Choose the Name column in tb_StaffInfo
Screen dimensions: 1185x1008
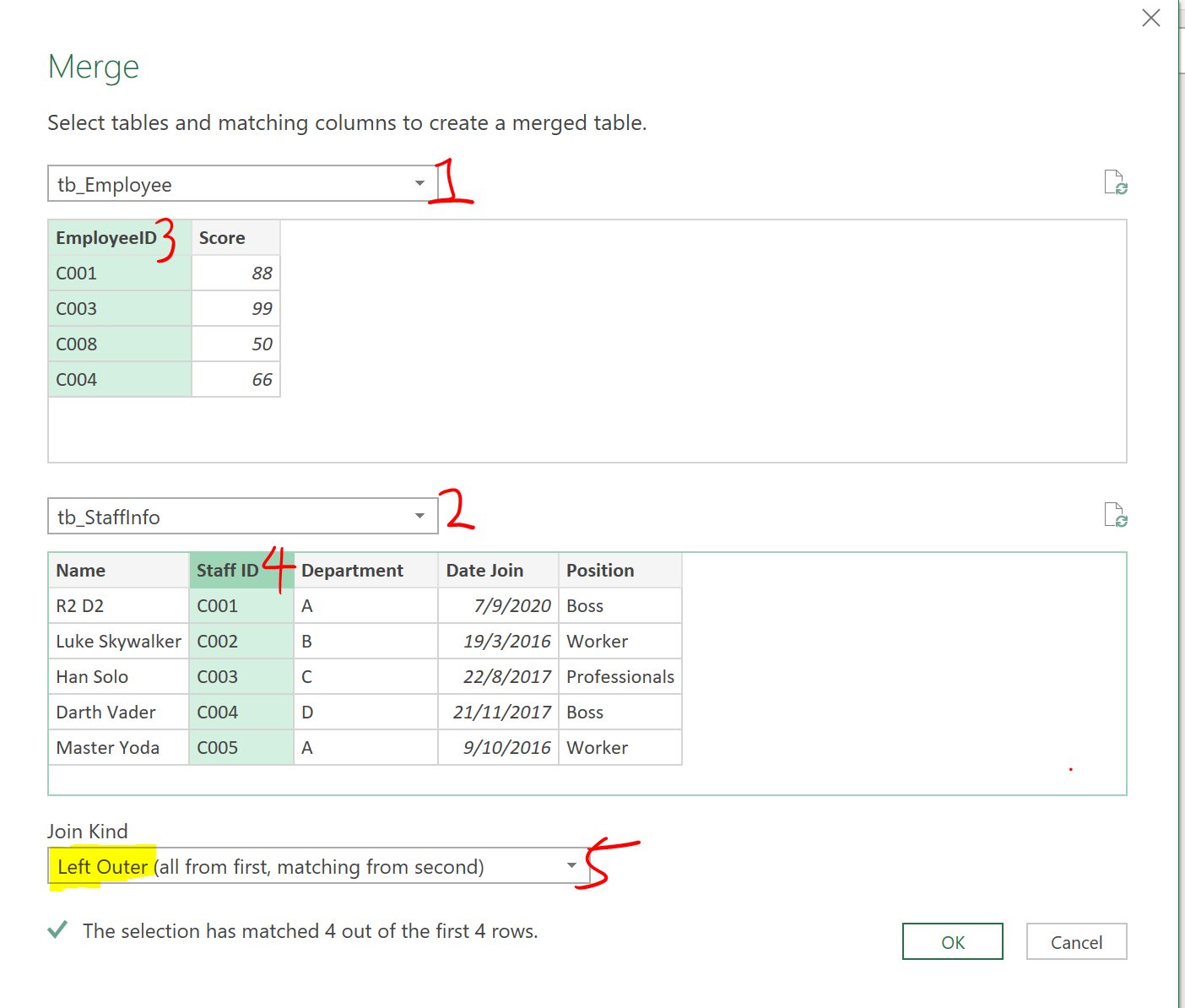pyautogui.click(x=81, y=571)
